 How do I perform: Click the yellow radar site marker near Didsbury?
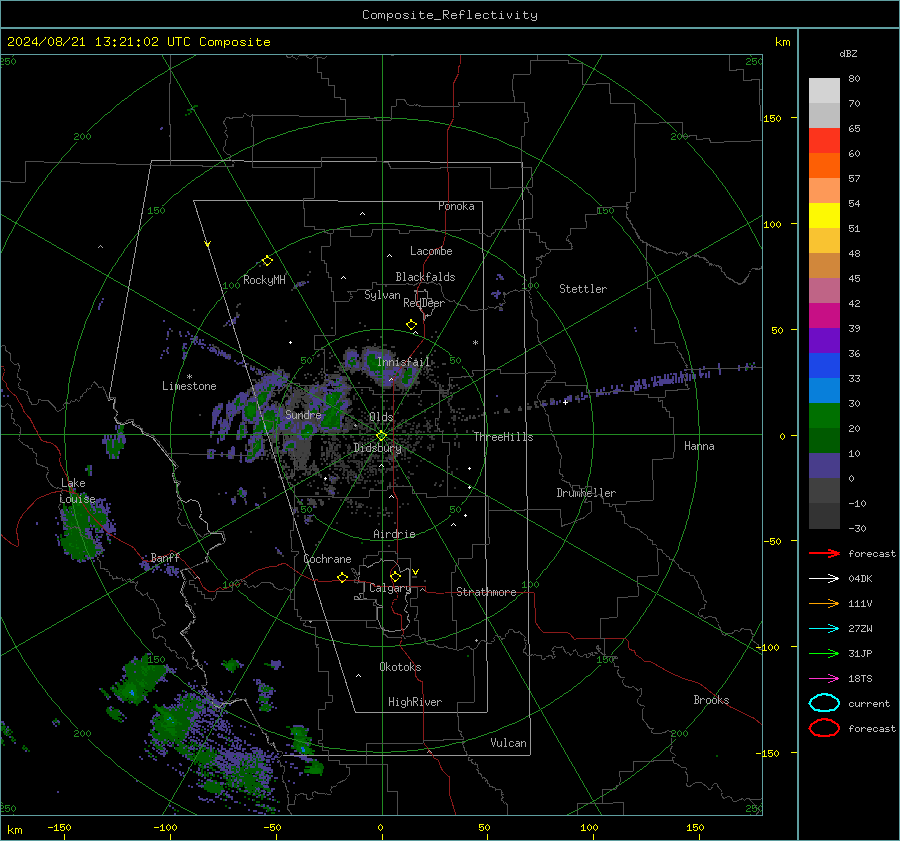(381, 436)
